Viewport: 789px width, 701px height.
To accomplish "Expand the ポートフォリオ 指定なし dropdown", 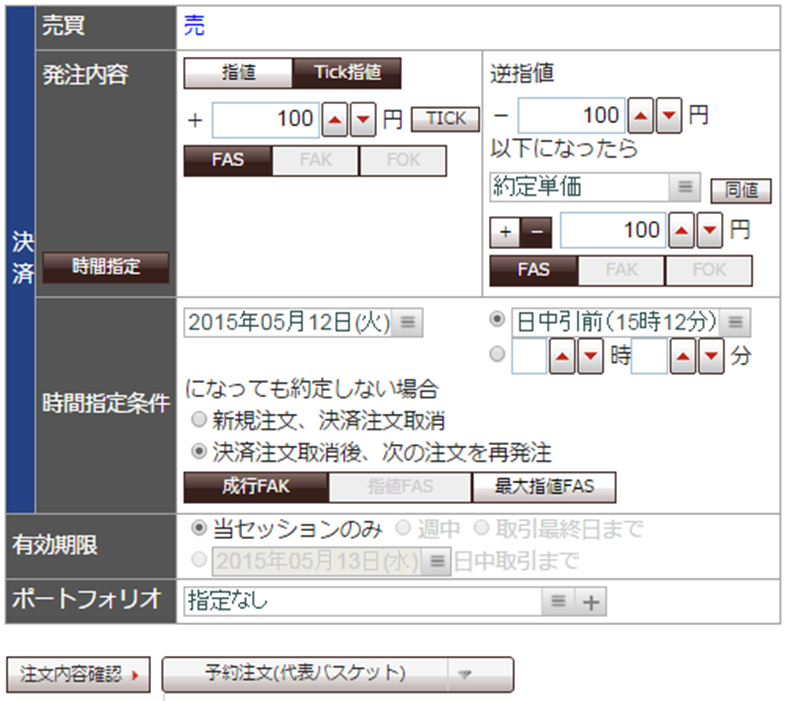I will click(558, 601).
